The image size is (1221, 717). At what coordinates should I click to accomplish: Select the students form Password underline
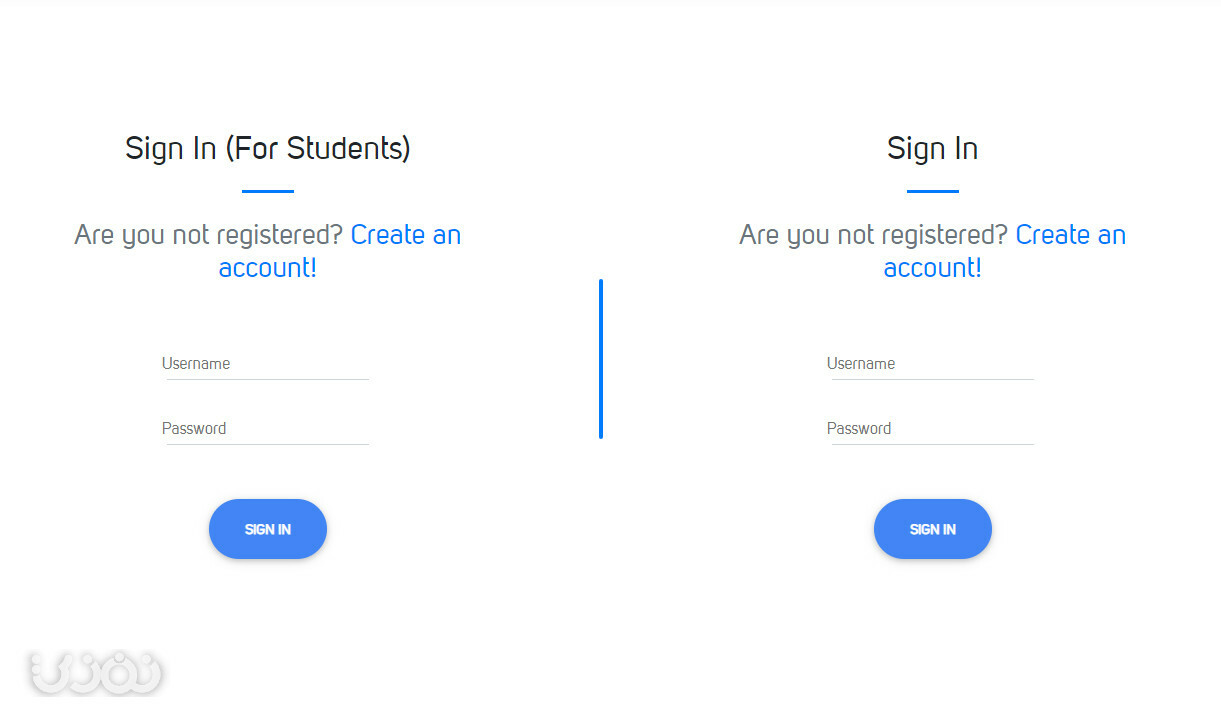[x=268, y=444]
